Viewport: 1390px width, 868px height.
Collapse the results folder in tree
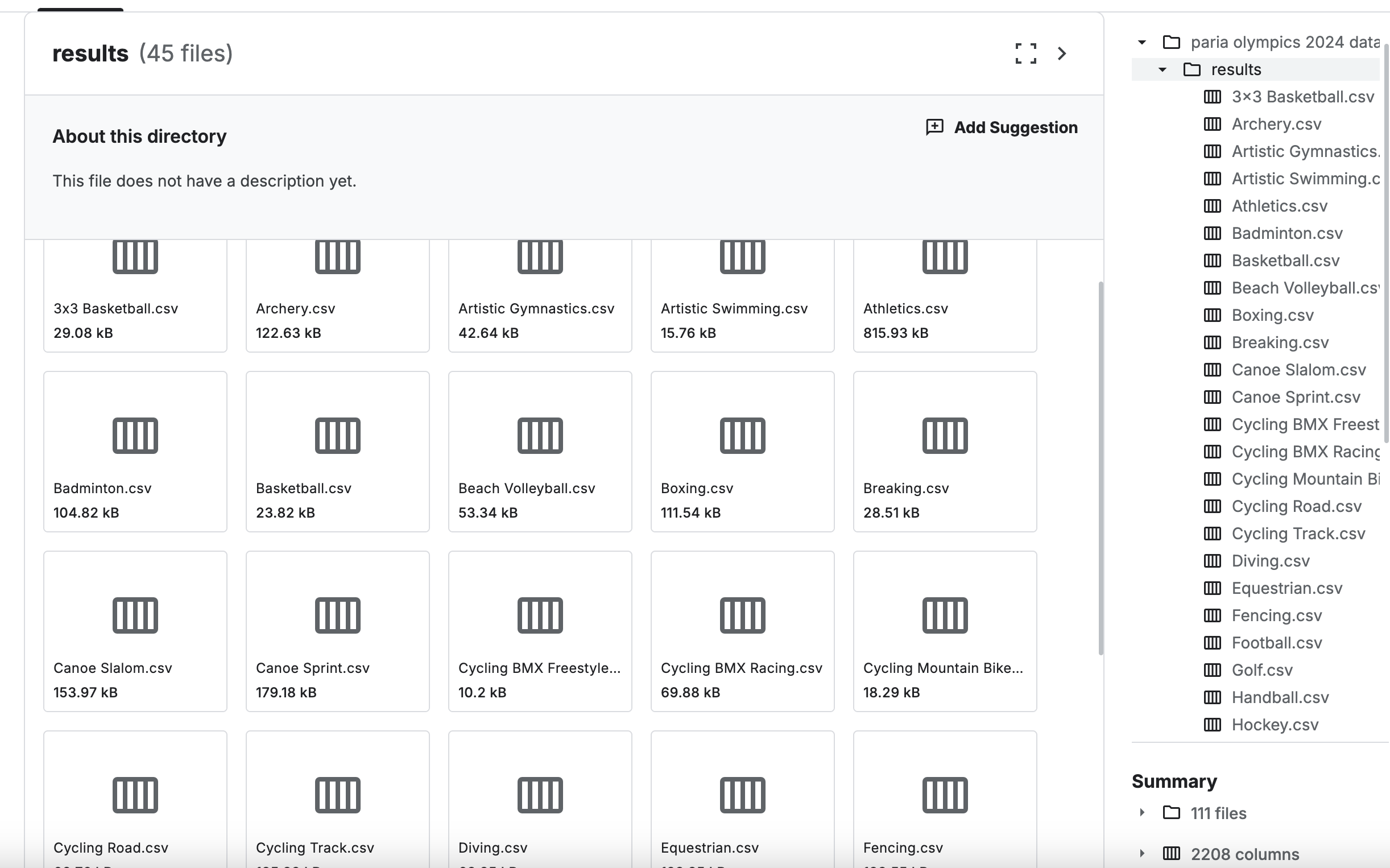pos(1163,69)
